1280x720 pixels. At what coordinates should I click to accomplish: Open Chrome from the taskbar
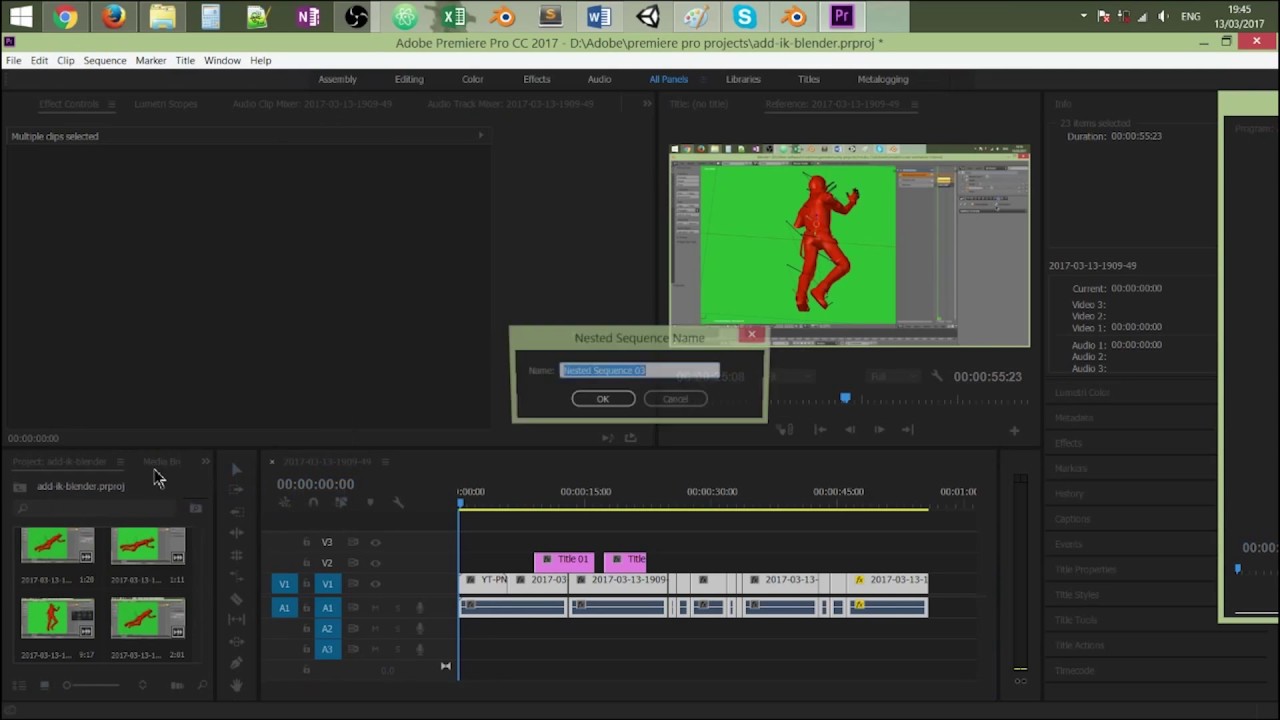(66, 16)
